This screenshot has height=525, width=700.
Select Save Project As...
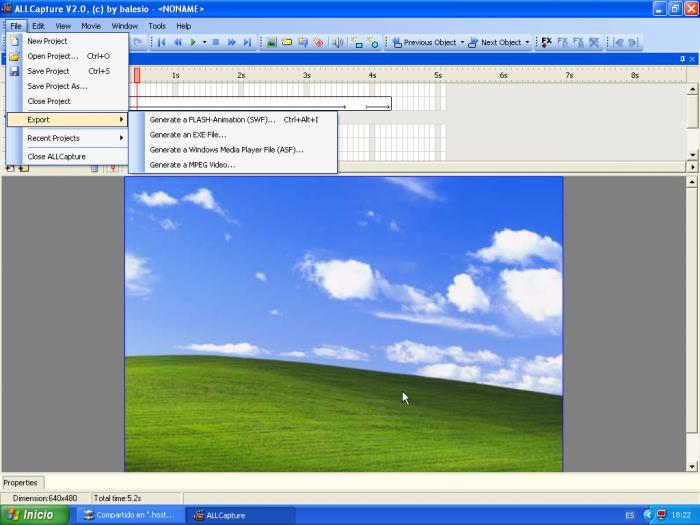coord(67,86)
